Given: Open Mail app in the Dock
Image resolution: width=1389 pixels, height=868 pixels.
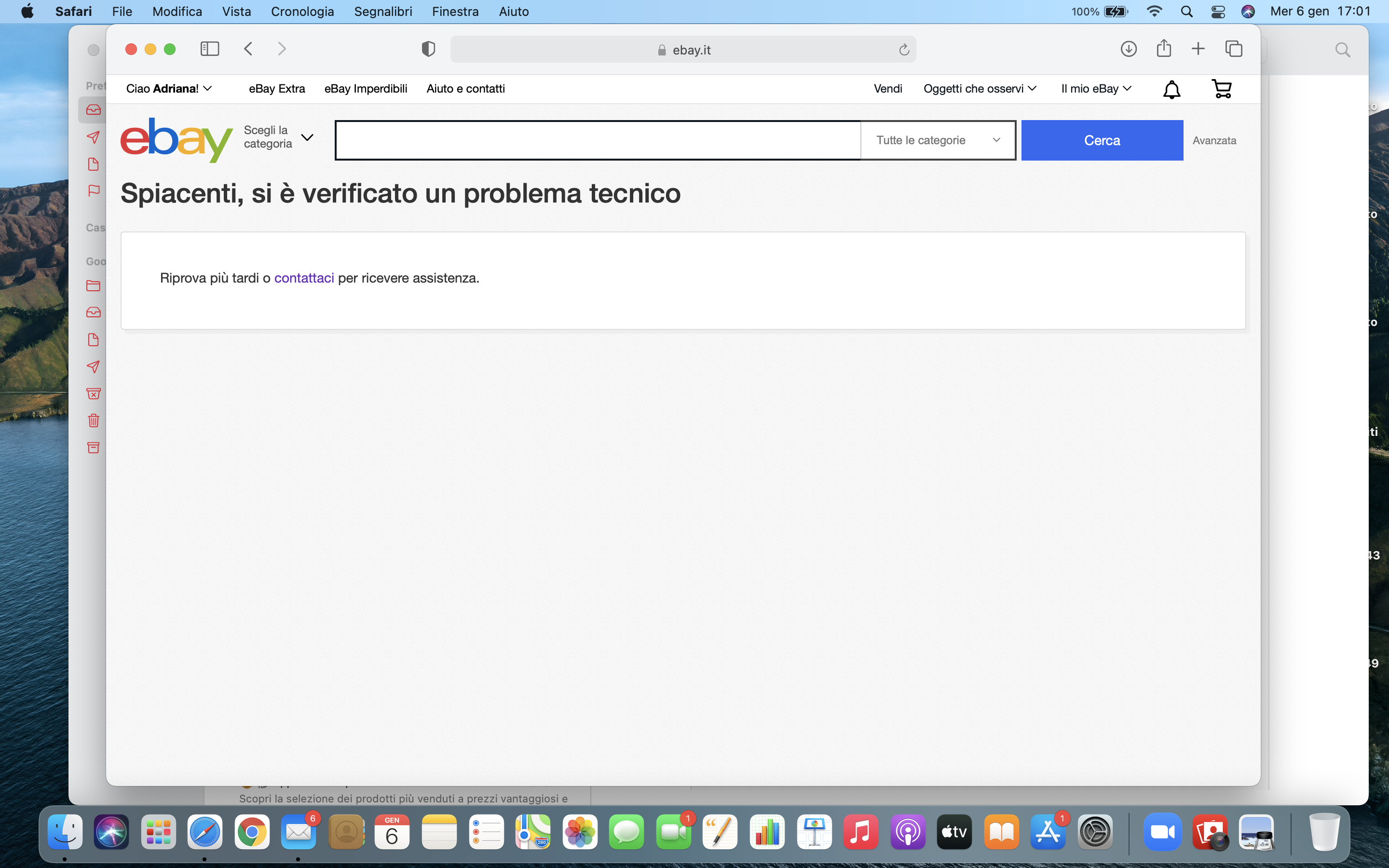Looking at the screenshot, I should point(299,832).
